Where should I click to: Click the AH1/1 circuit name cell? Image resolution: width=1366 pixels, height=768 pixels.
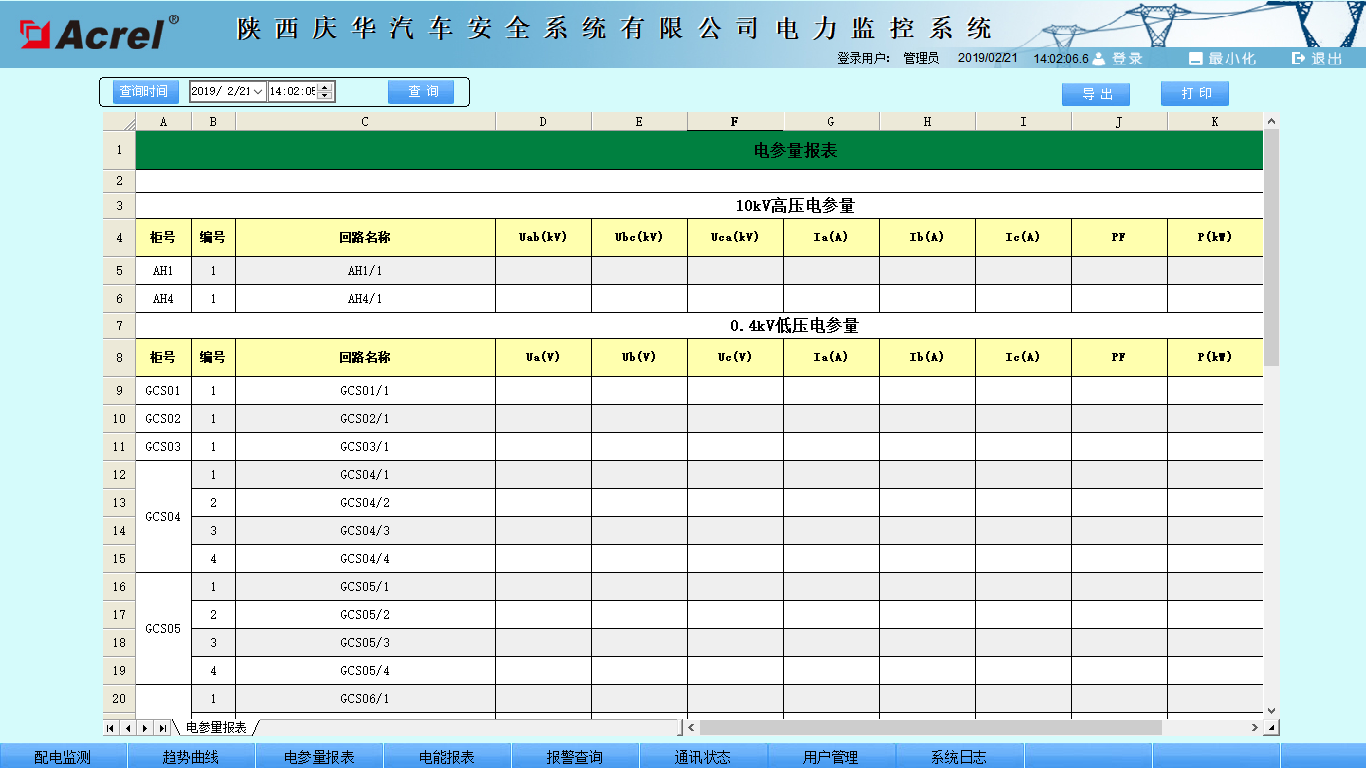tap(365, 271)
